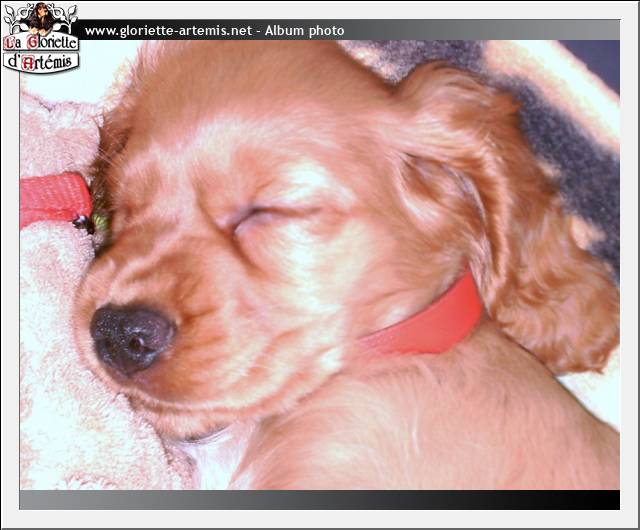The height and width of the screenshot is (530, 640).
Task: Click the puppy's black nose
Action: click(x=132, y=335)
